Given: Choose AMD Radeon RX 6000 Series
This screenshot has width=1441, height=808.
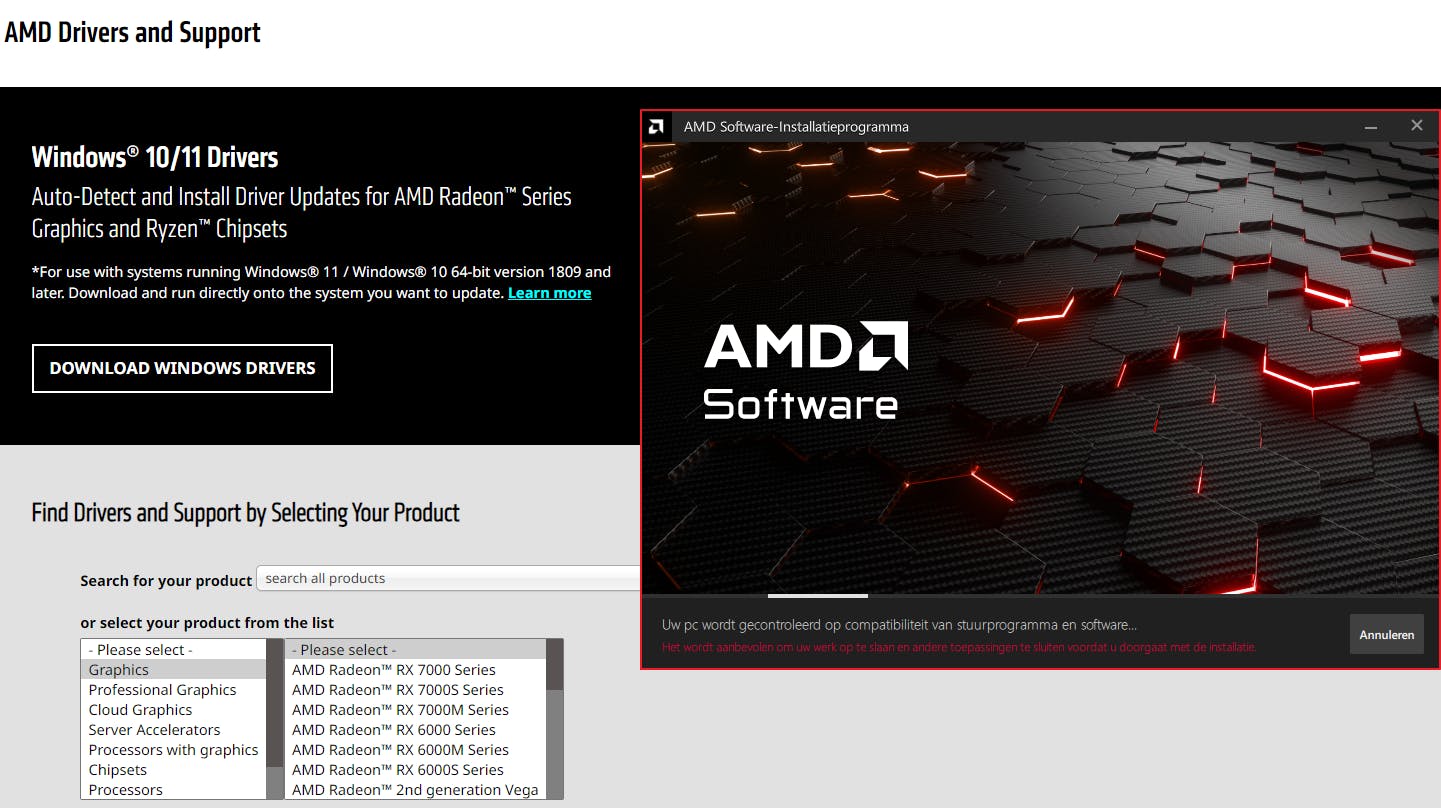Looking at the screenshot, I should (x=415, y=730).
